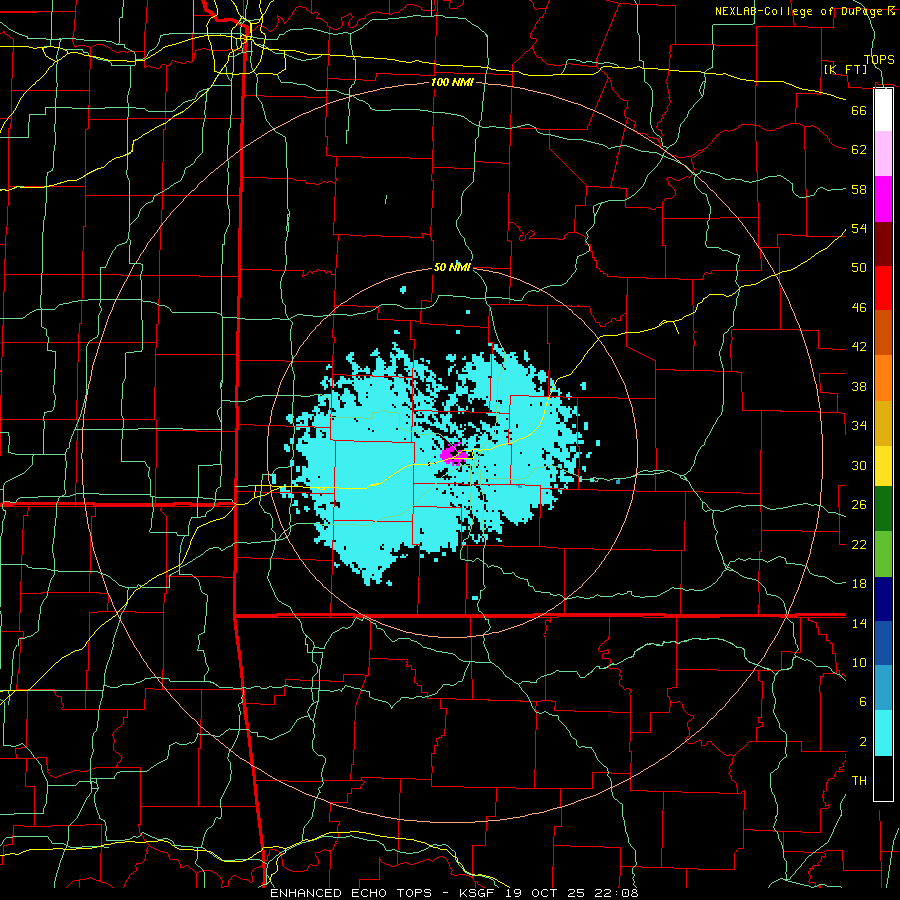Select the dark orange scale swatch

pos(883,333)
